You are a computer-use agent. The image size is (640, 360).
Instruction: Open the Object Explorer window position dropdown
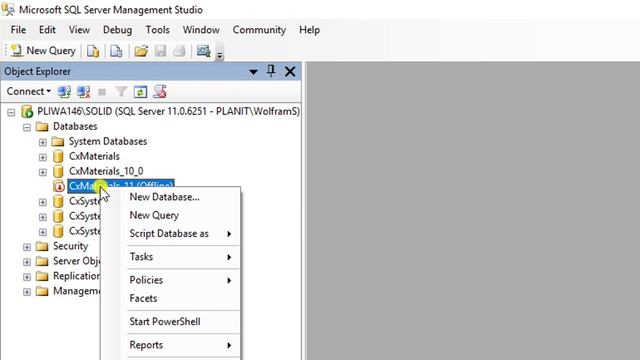pos(253,72)
